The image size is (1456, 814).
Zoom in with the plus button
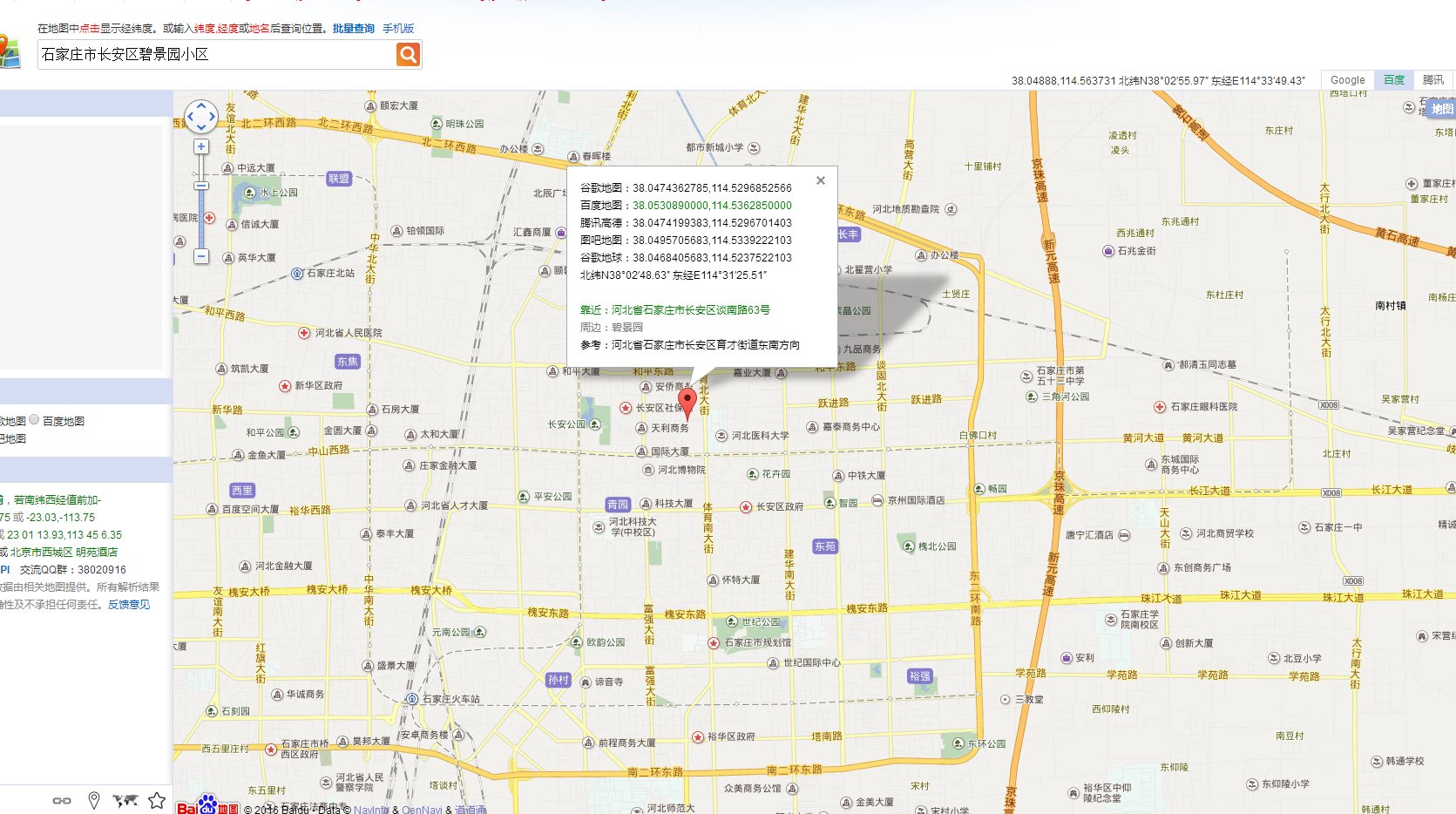201,147
